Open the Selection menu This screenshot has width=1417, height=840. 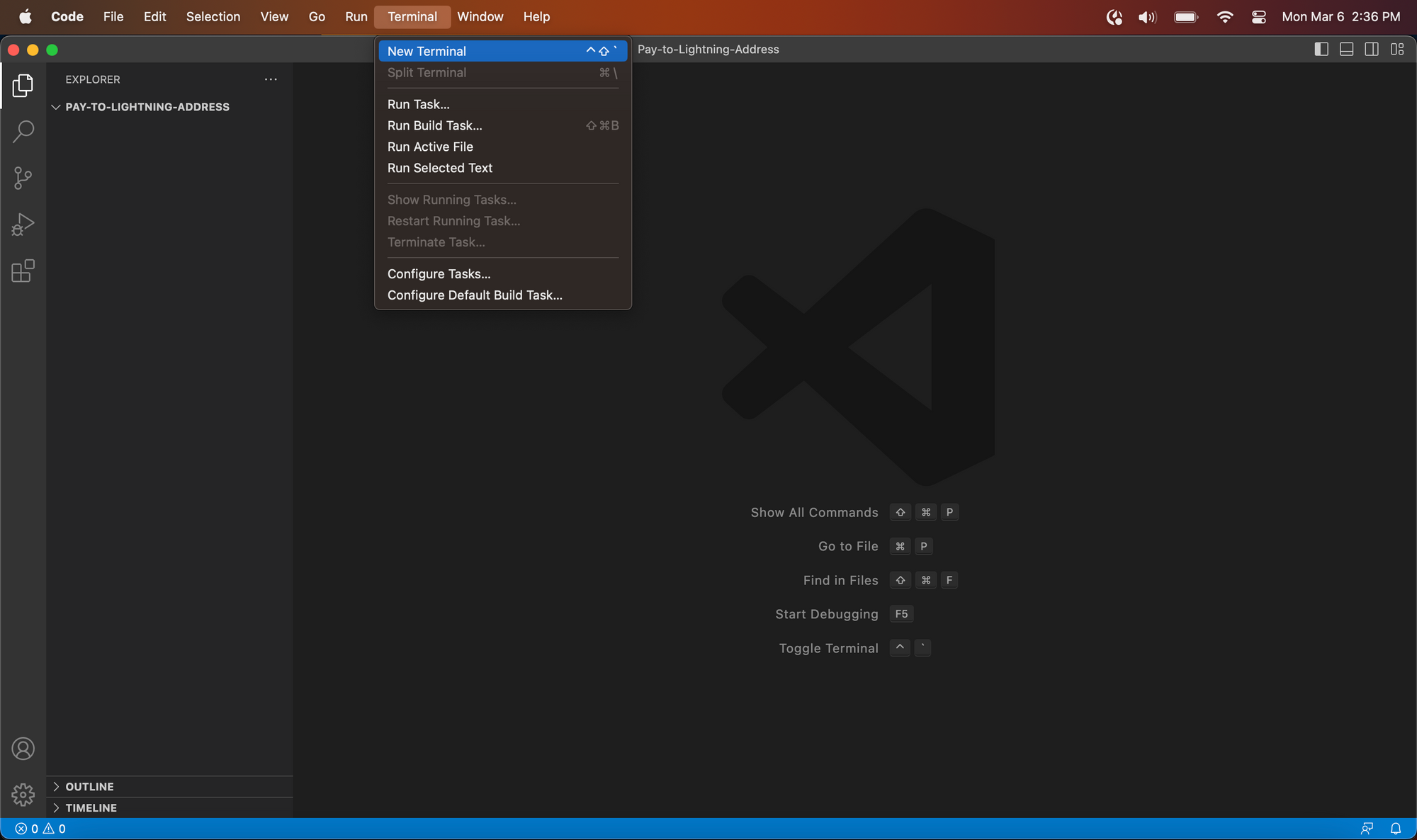(213, 16)
